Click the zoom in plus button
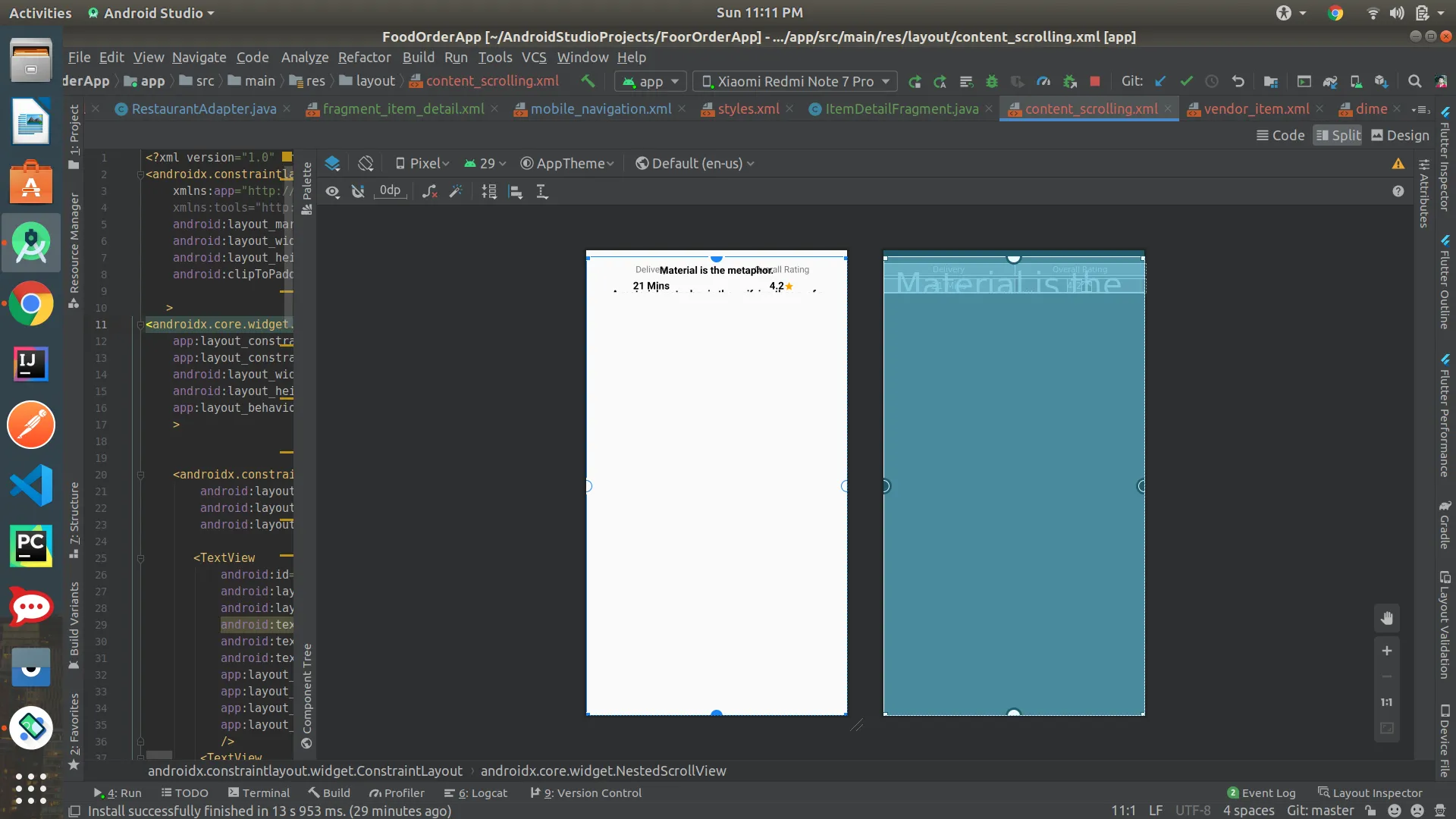1456x819 pixels. pyautogui.click(x=1386, y=651)
